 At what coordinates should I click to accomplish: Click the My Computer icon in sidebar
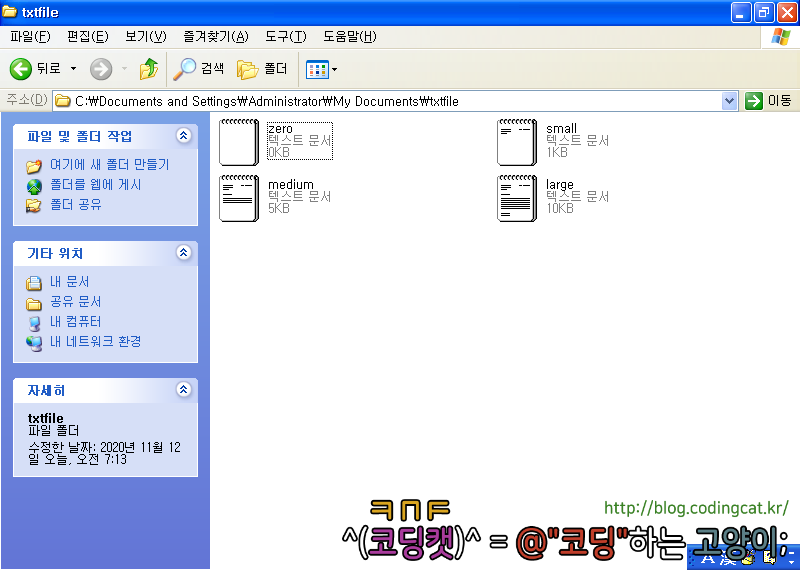tap(34, 324)
